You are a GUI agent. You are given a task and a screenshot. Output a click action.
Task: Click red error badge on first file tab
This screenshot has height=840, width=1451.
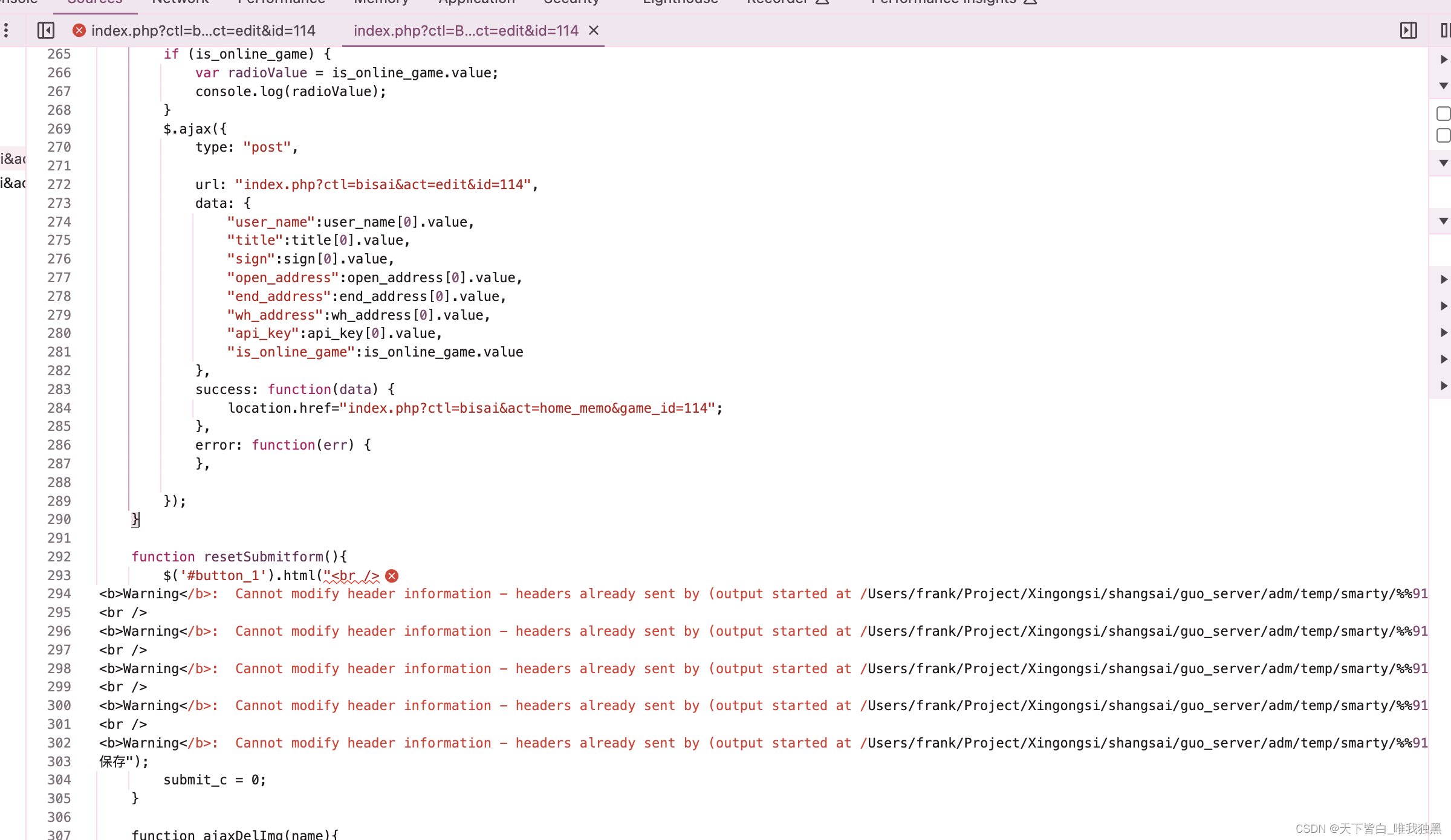(79, 30)
